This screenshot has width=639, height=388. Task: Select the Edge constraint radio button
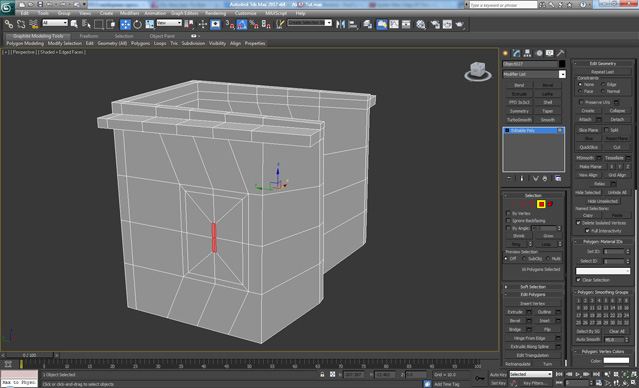coord(603,84)
